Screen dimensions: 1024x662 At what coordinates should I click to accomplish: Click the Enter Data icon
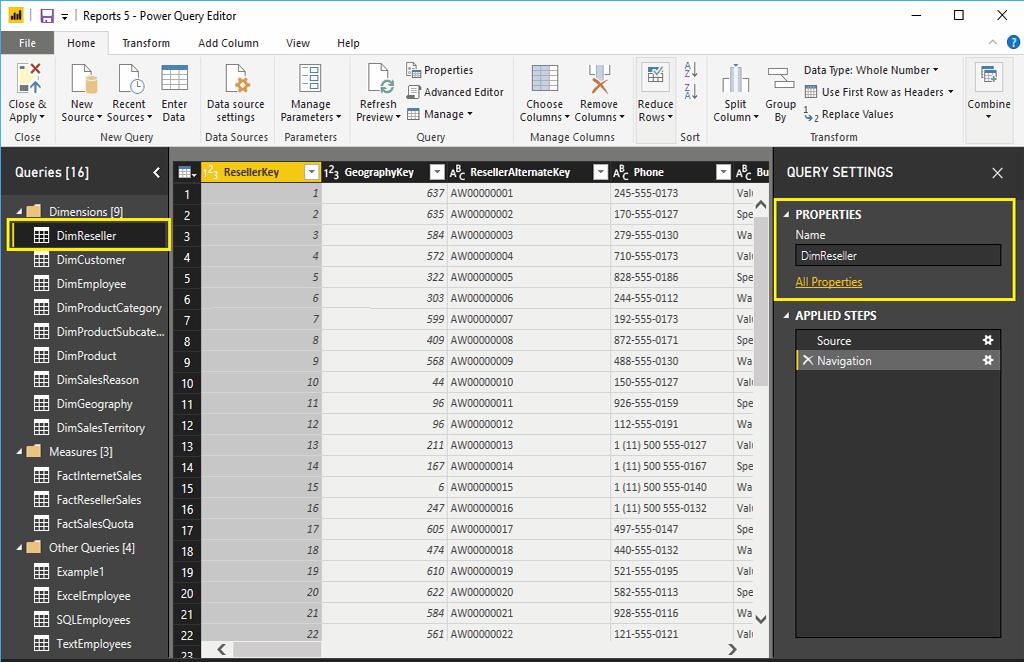[174, 80]
